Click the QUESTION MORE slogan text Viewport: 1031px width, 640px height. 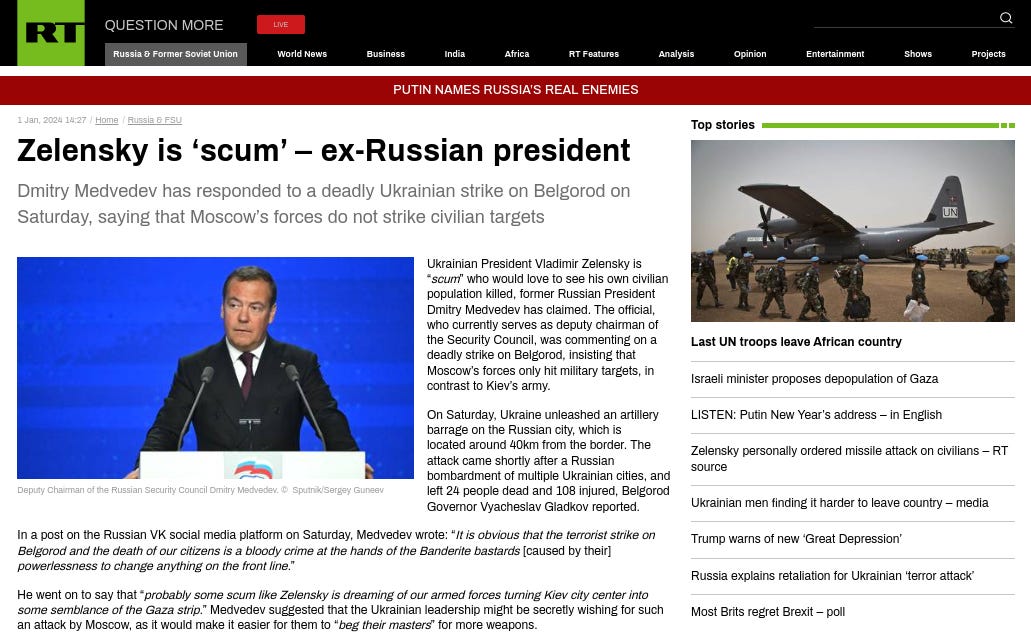click(x=164, y=25)
